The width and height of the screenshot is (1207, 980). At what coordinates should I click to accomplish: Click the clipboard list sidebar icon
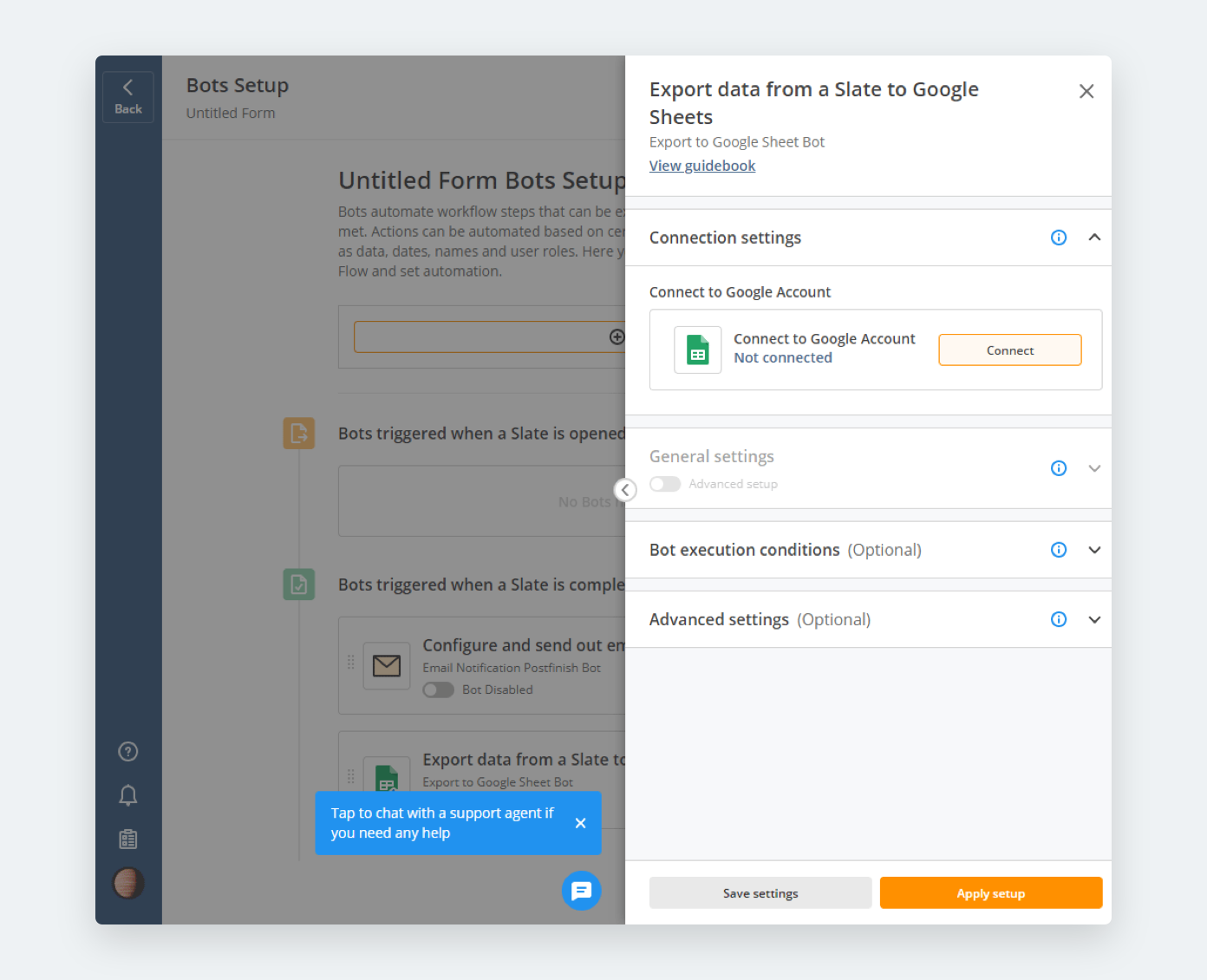pyautogui.click(x=128, y=840)
